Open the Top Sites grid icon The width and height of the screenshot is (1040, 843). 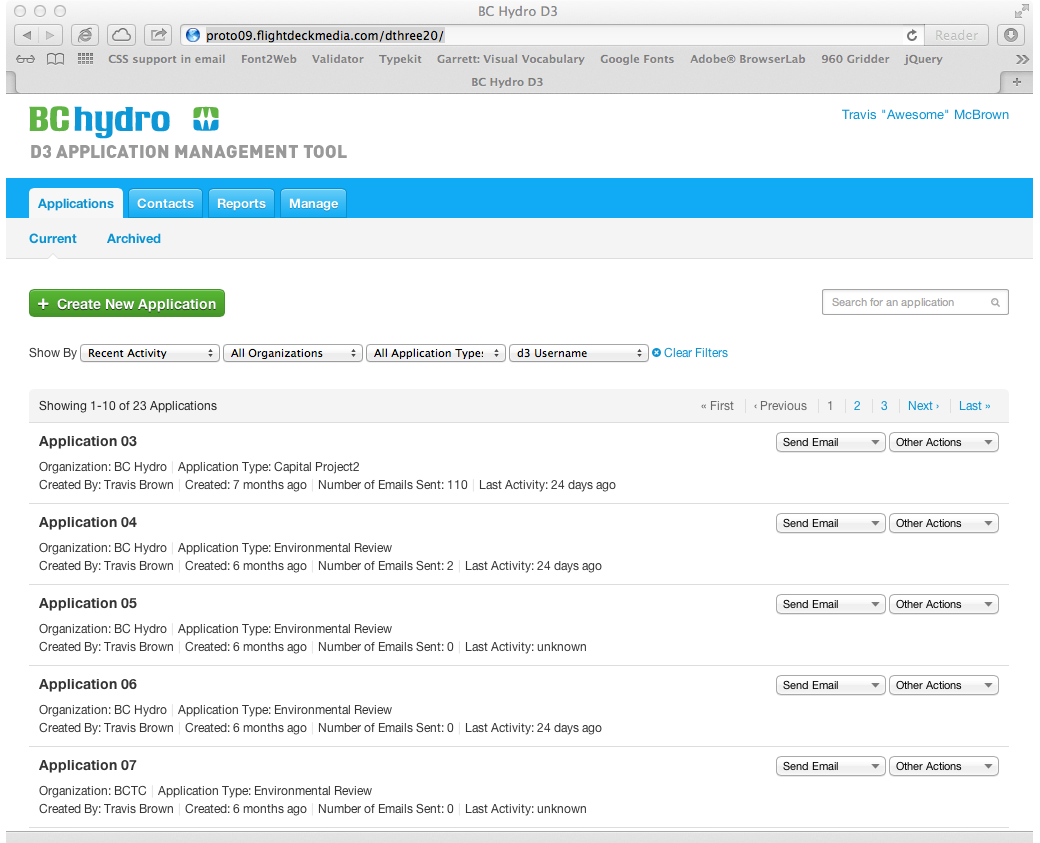85,59
